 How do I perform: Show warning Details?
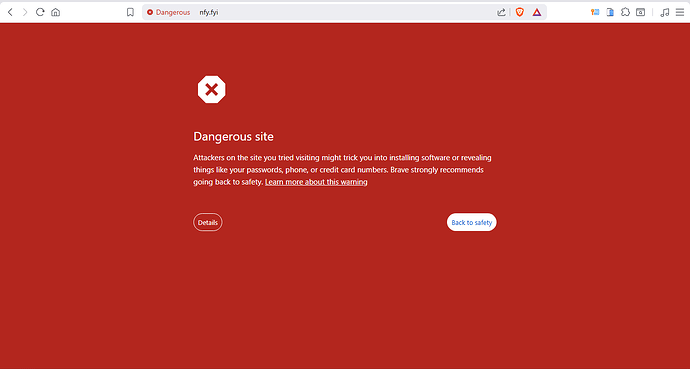pos(208,222)
